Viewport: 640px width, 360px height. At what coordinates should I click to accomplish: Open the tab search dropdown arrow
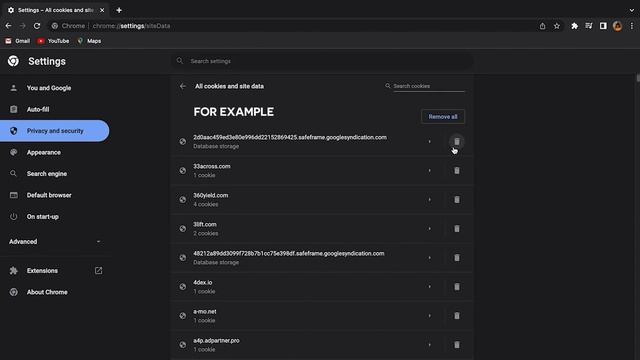click(x=631, y=10)
